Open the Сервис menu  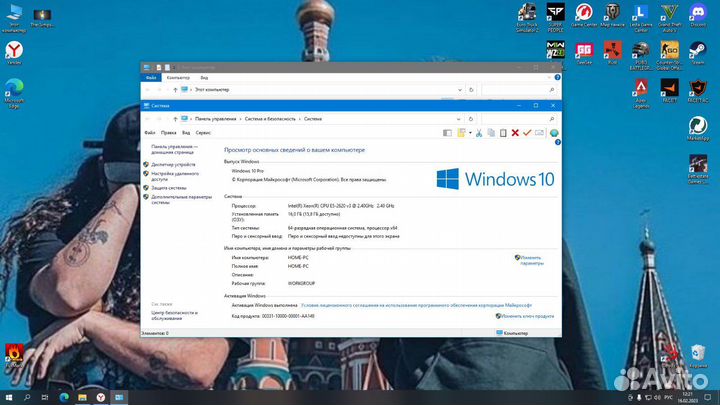pos(203,133)
